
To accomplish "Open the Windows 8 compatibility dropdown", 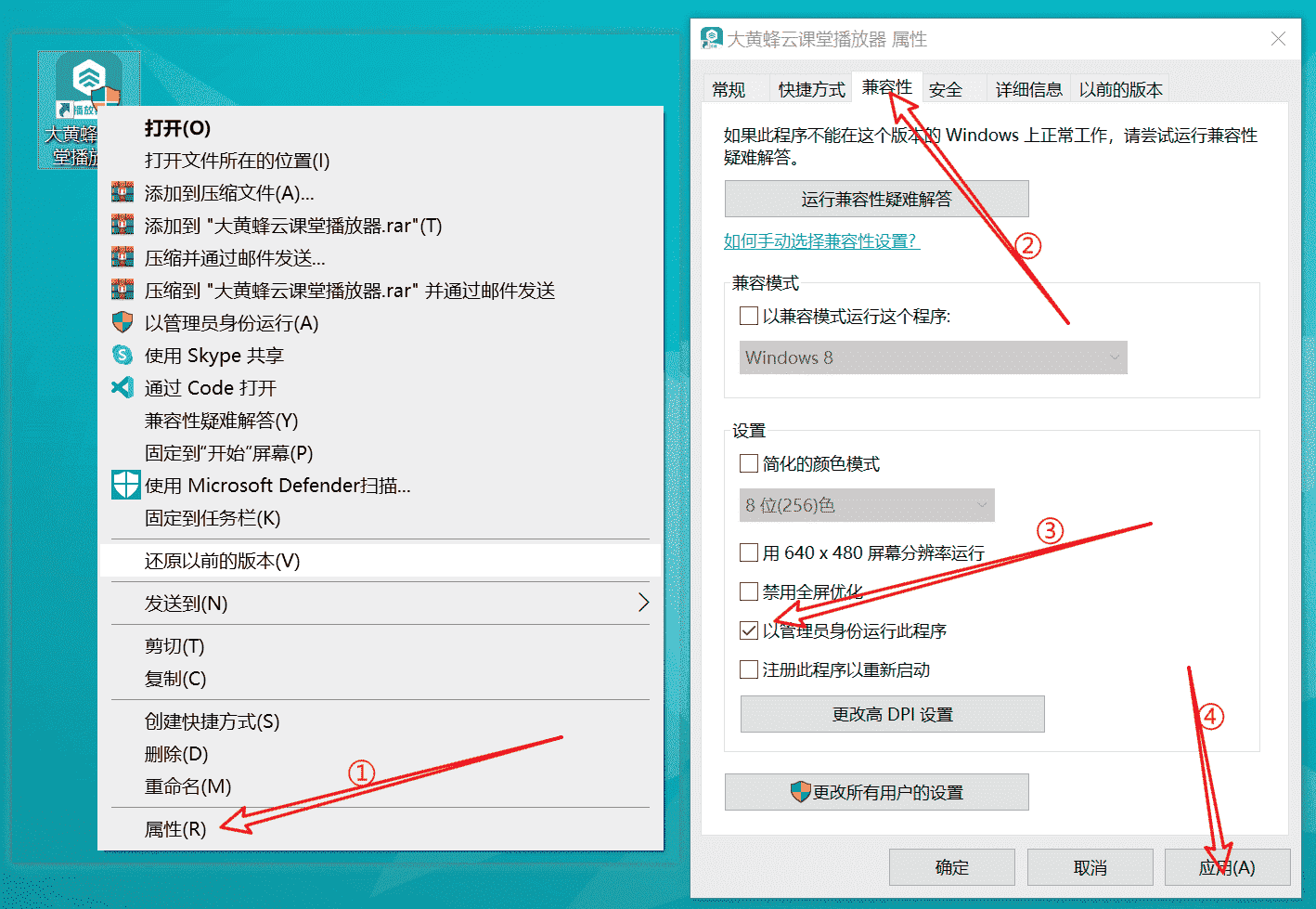I will pos(933,357).
